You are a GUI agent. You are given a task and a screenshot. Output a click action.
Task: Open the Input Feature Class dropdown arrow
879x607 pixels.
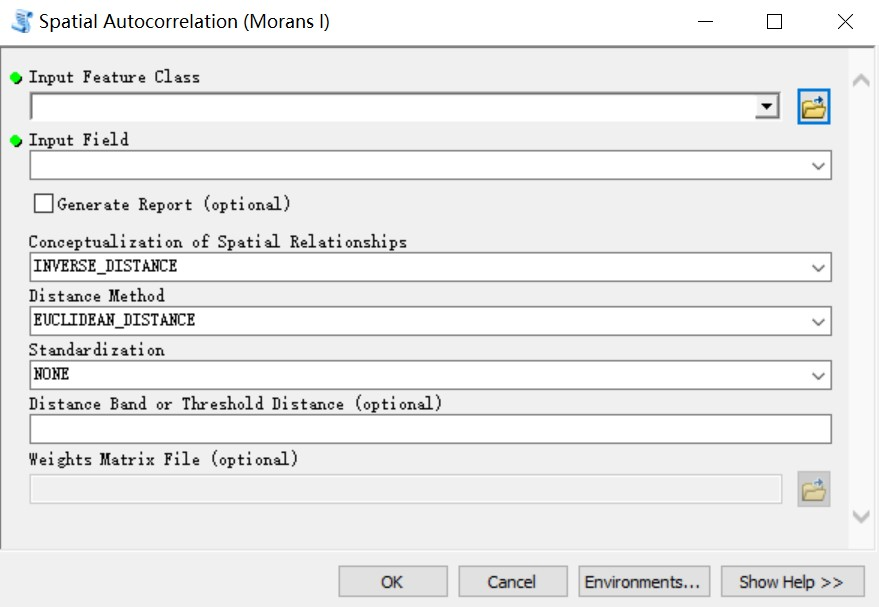coord(766,106)
